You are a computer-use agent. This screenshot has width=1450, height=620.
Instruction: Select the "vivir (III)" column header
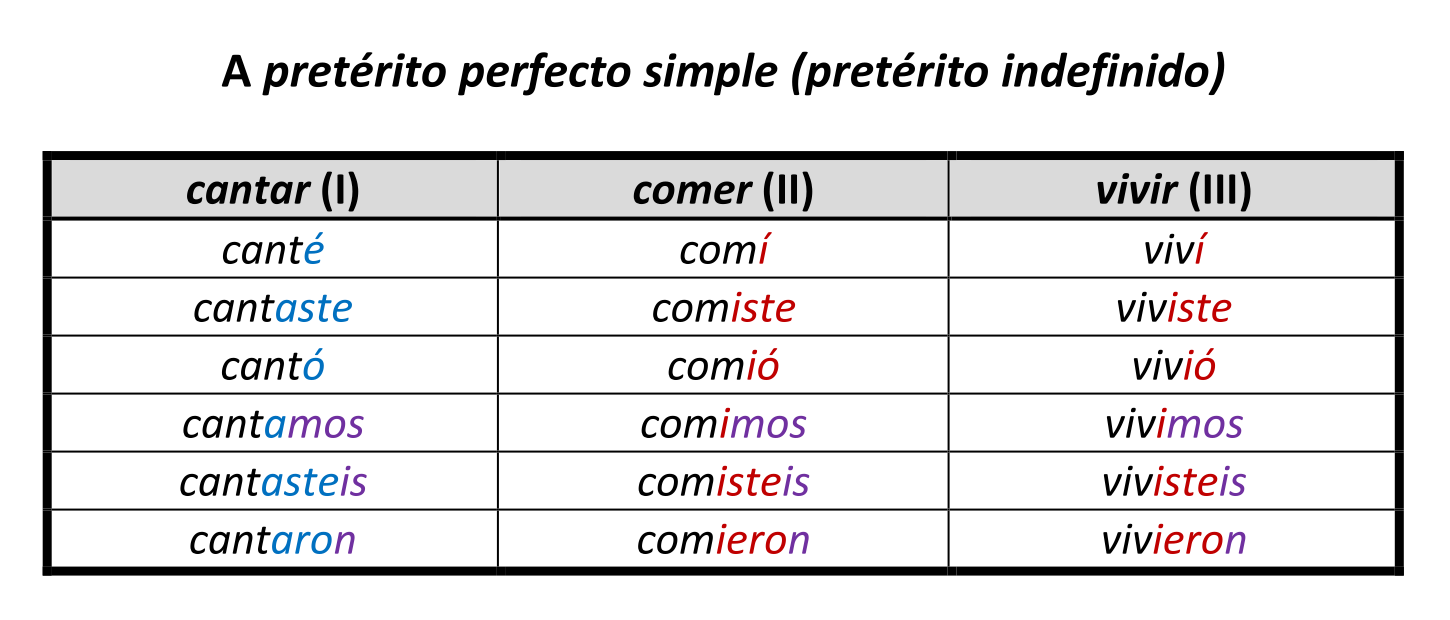pyautogui.click(x=1173, y=190)
